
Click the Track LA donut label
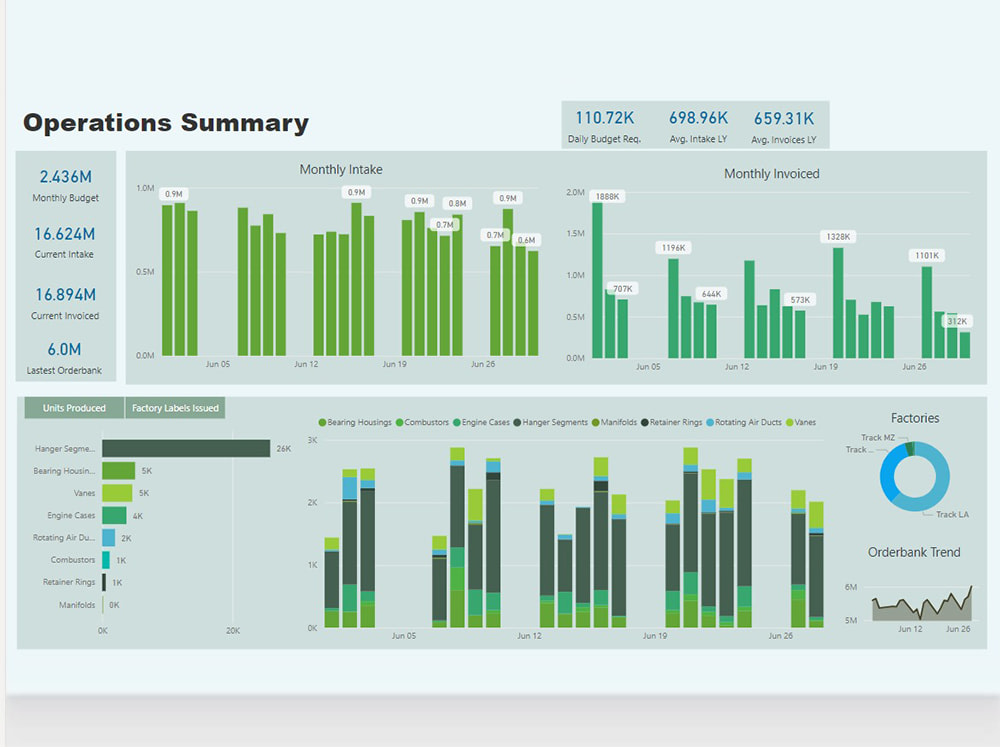tap(952, 515)
